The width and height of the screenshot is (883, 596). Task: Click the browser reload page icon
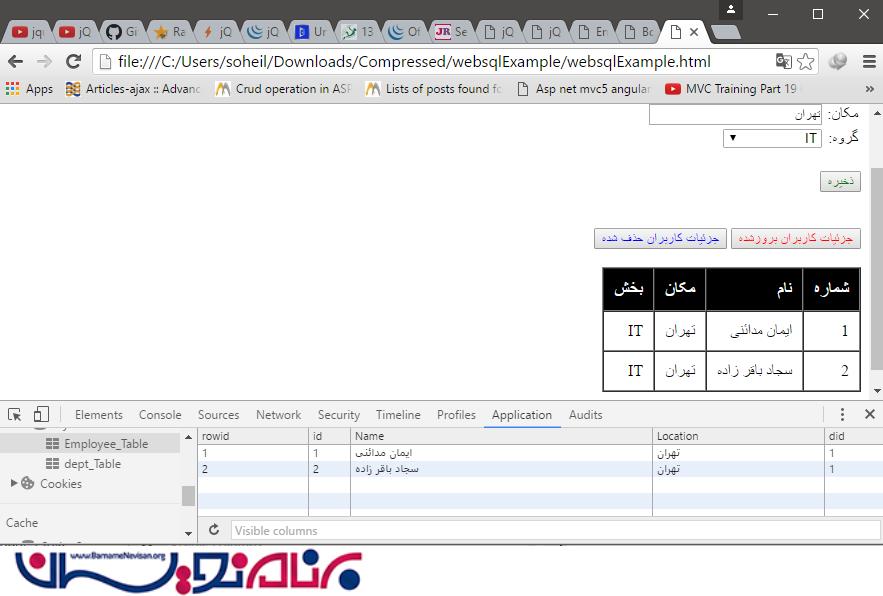pos(73,62)
